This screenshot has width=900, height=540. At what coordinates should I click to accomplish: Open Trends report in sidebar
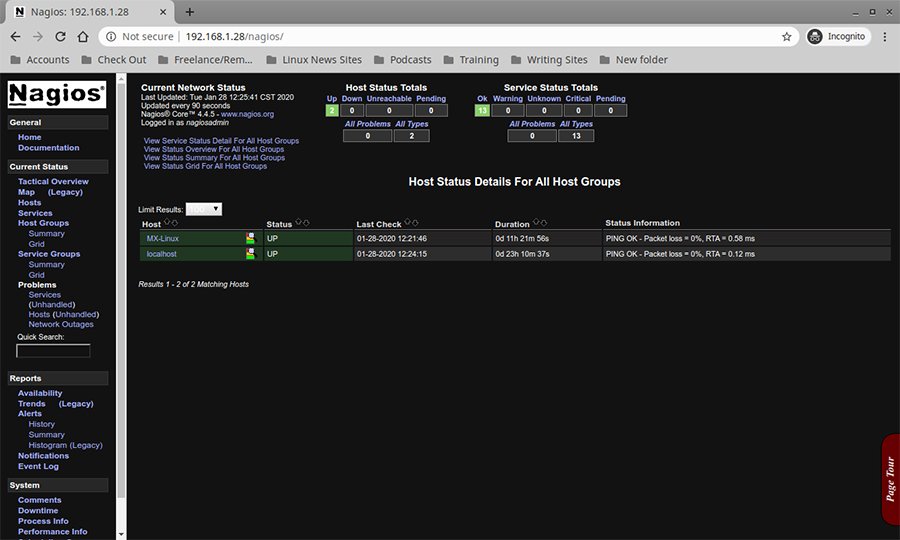click(32, 403)
